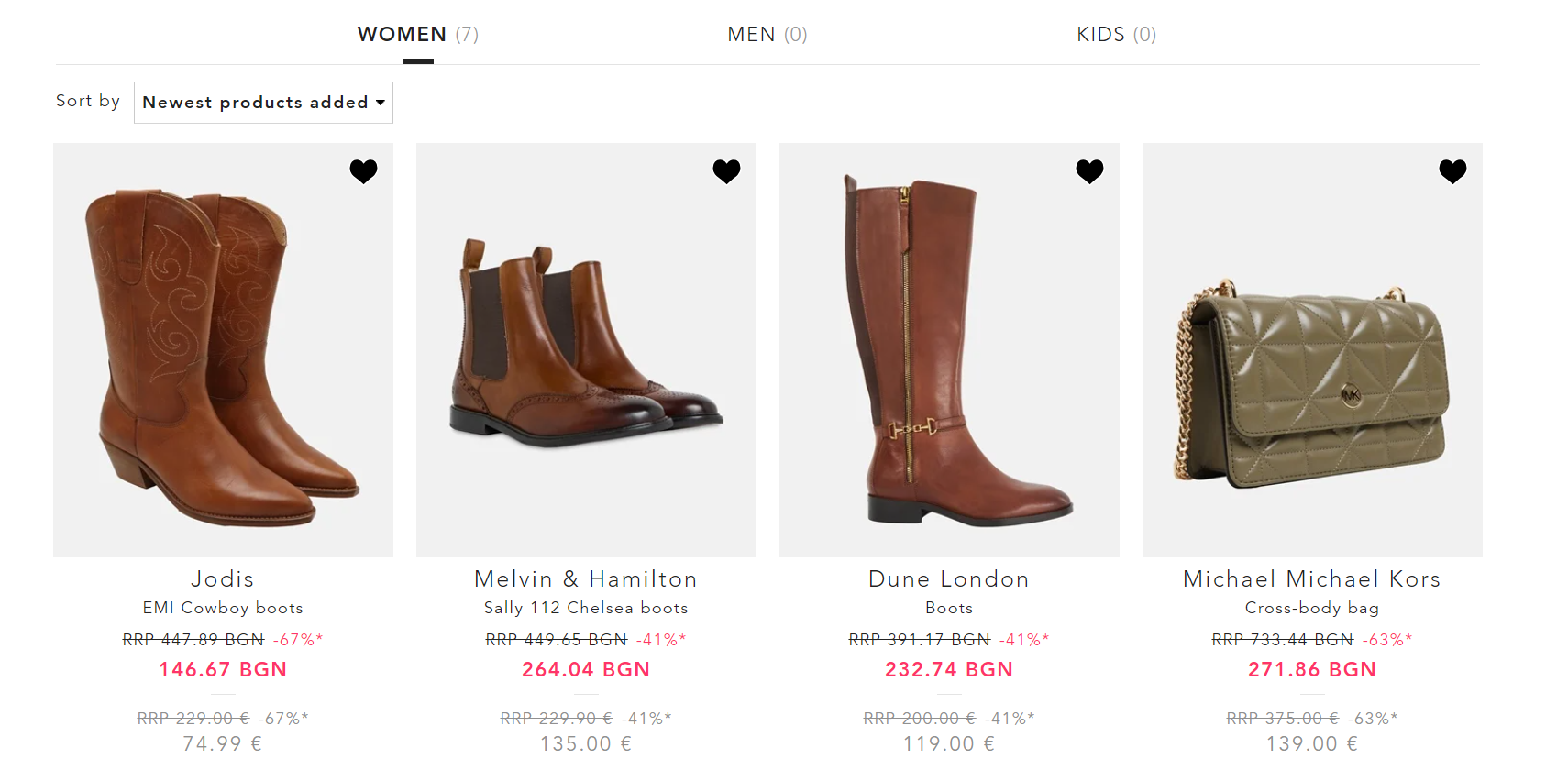The width and height of the screenshot is (1568, 770).
Task: Remove Jodis cowboy boots from wishlist
Action: coord(363,171)
